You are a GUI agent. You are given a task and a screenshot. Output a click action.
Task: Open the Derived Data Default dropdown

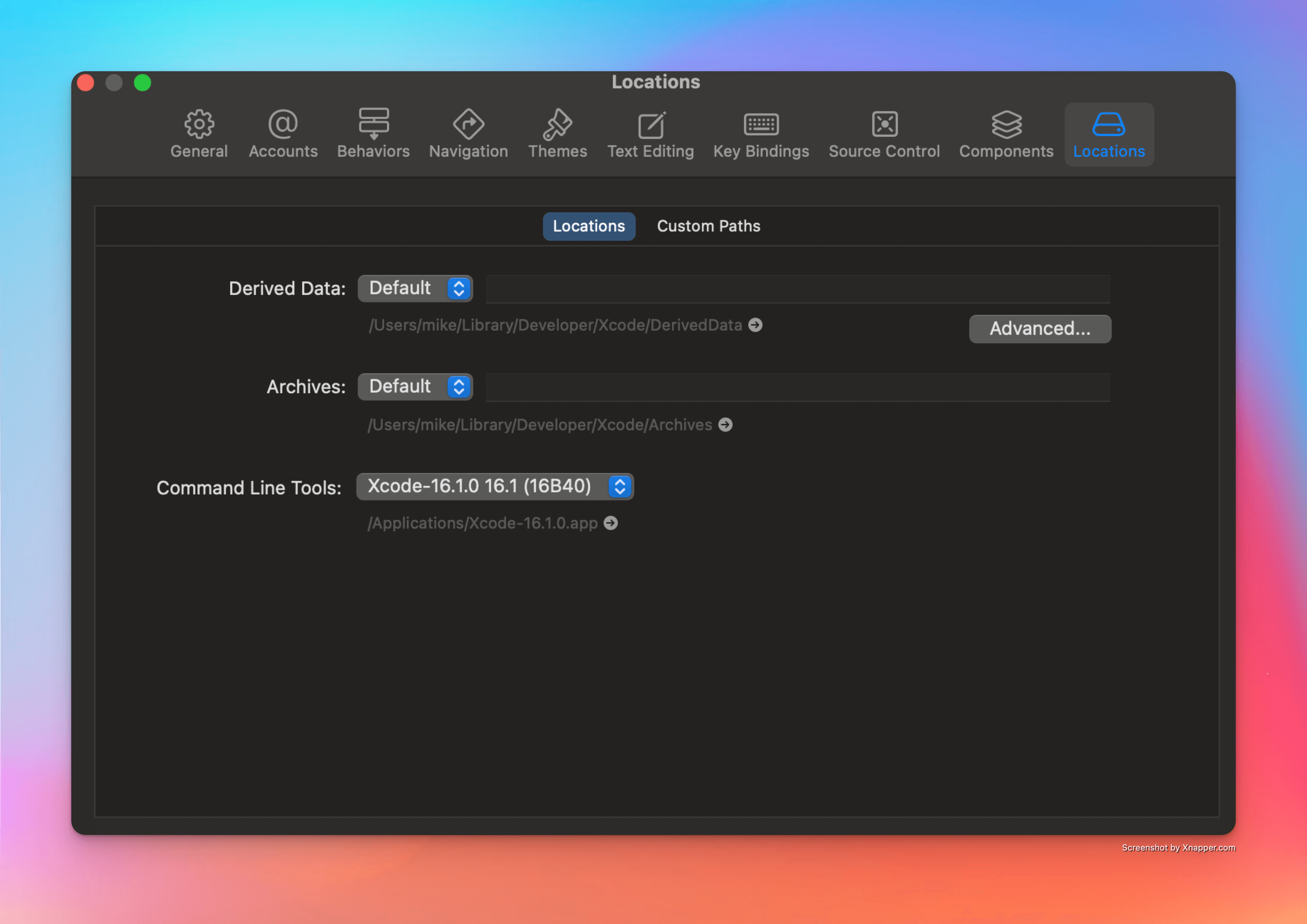pyautogui.click(x=415, y=289)
